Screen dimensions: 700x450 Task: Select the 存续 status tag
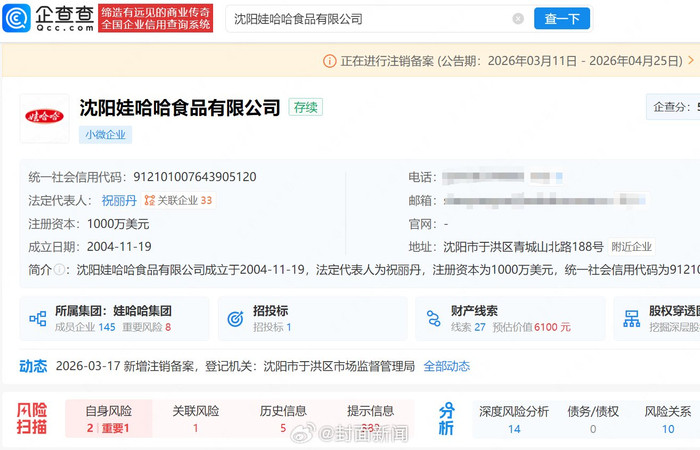tap(305, 107)
